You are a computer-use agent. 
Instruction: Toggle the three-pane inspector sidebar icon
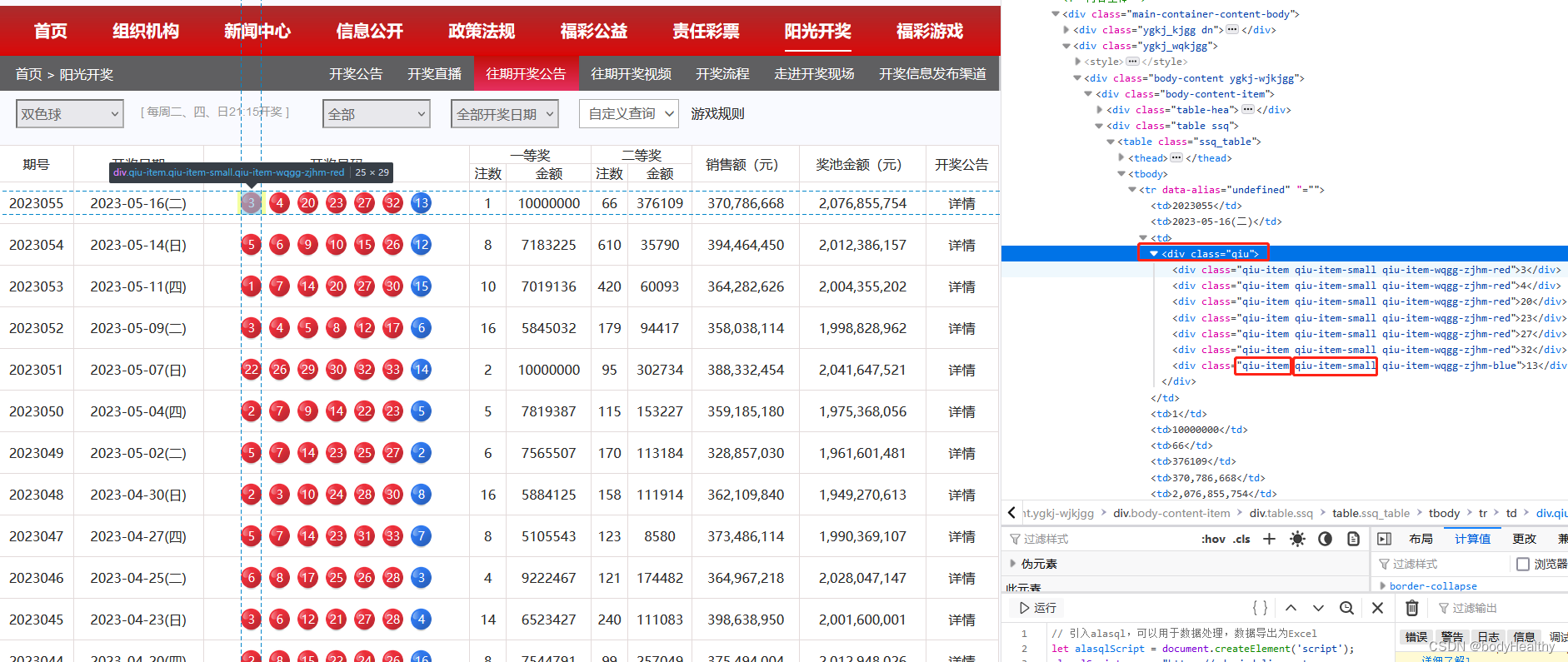[x=1384, y=539]
